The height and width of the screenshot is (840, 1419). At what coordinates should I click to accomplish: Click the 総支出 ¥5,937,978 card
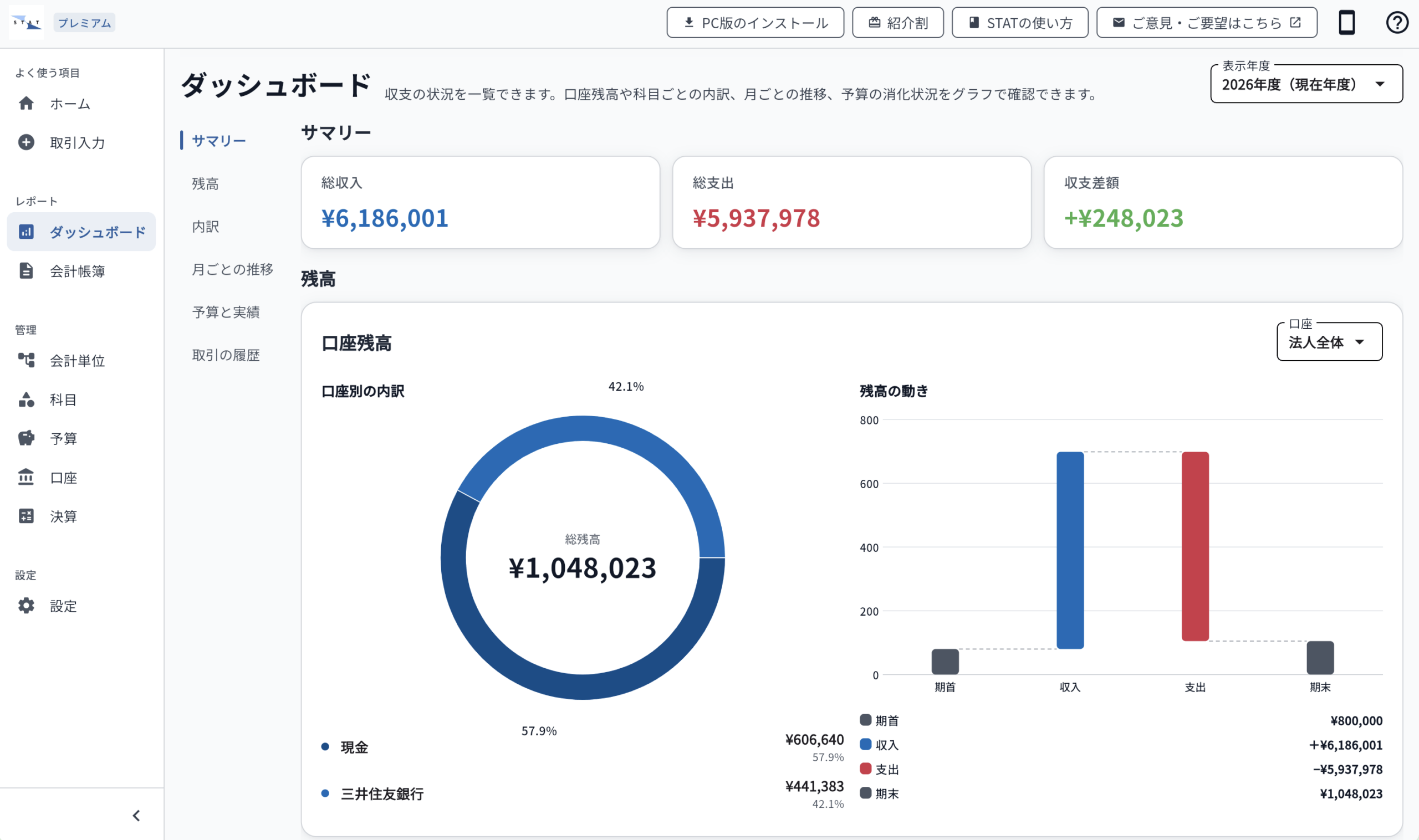851,202
